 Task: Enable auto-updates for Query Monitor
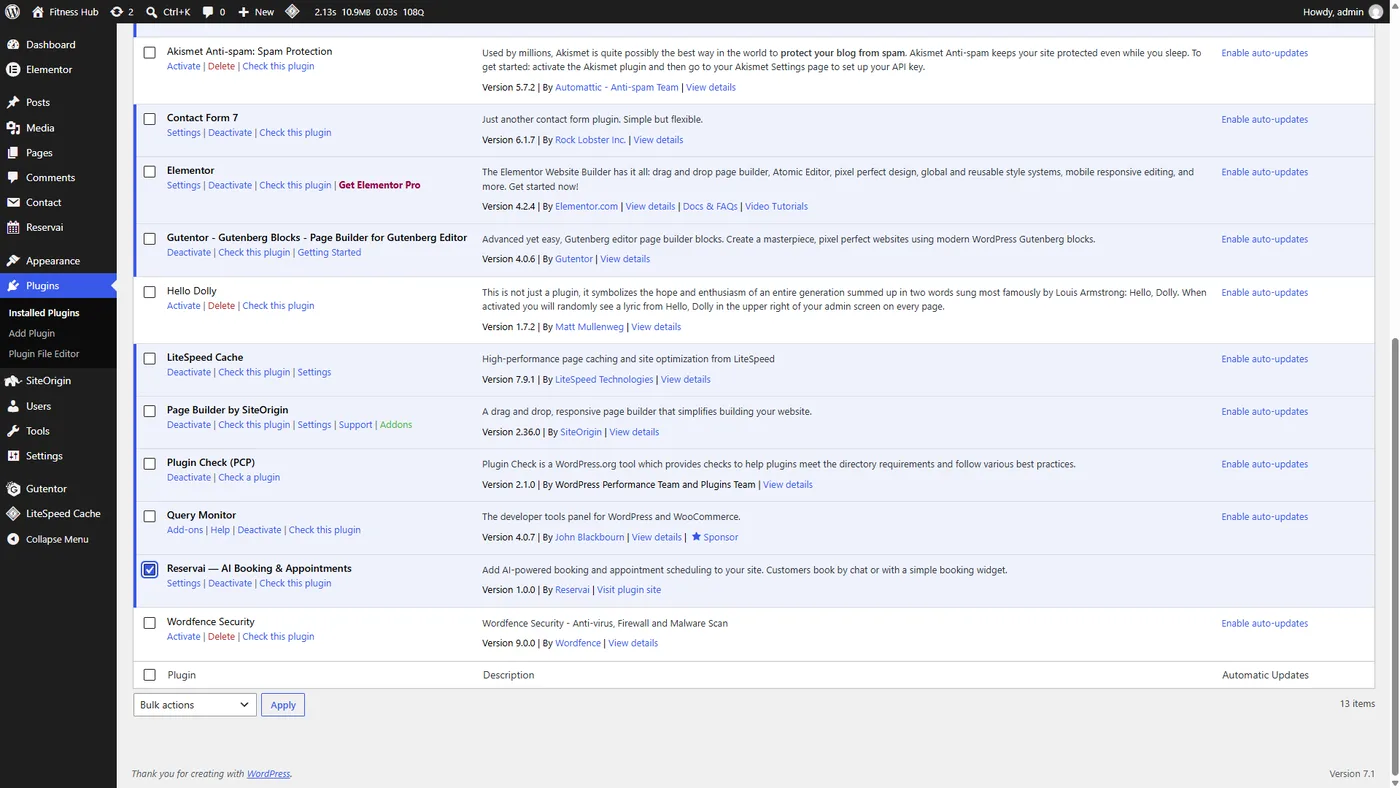point(1264,517)
